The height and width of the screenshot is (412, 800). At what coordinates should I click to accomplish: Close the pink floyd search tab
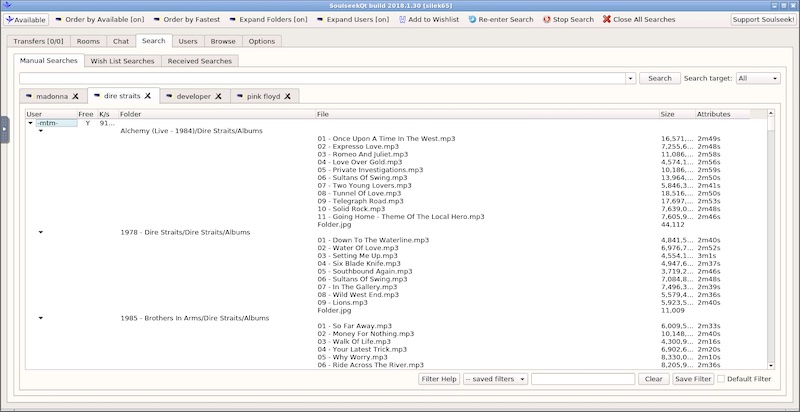pyautogui.click(x=287, y=96)
